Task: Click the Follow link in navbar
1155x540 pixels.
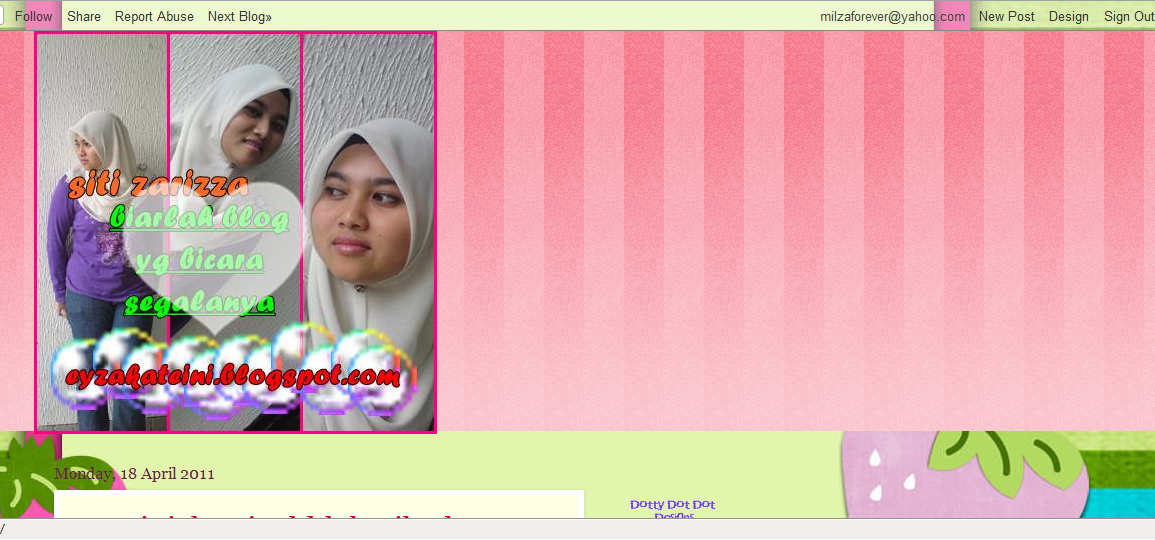Action: (x=33, y=16)
